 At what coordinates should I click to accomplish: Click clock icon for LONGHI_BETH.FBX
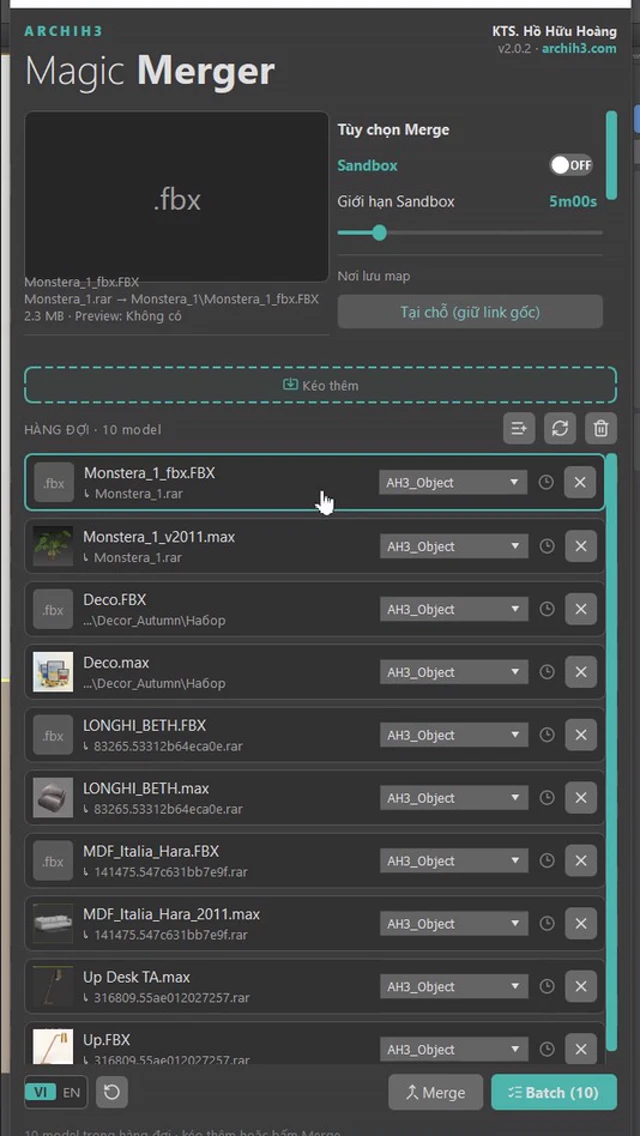pos(547,735)
